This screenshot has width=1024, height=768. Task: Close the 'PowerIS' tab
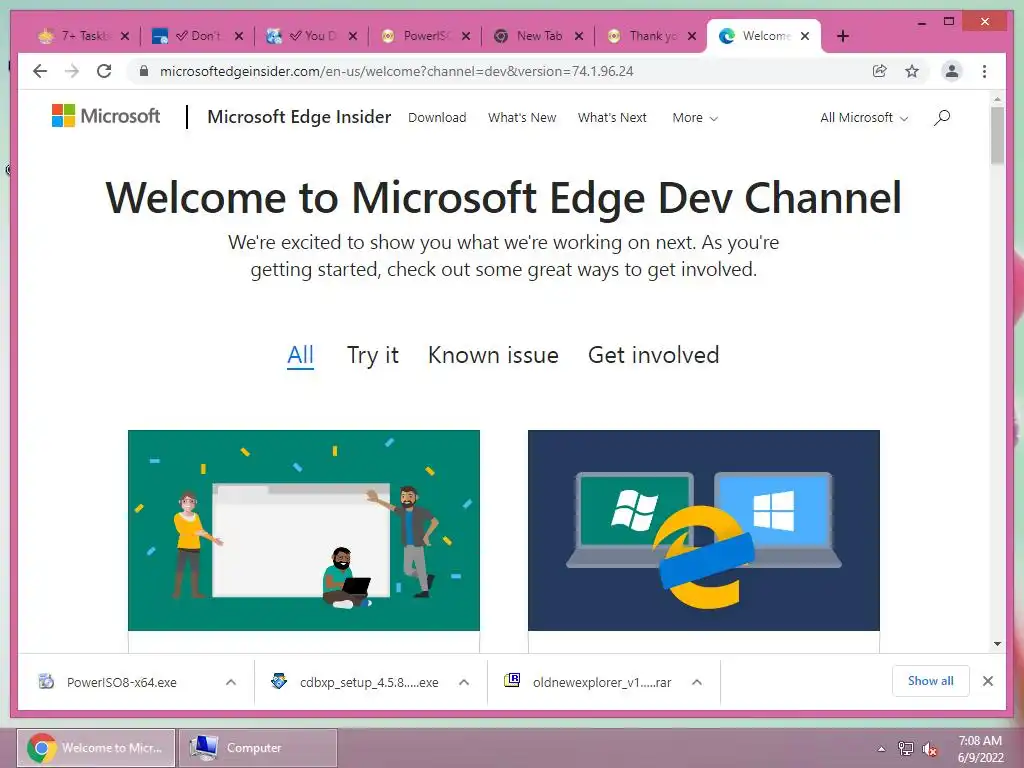coord(466,36)
